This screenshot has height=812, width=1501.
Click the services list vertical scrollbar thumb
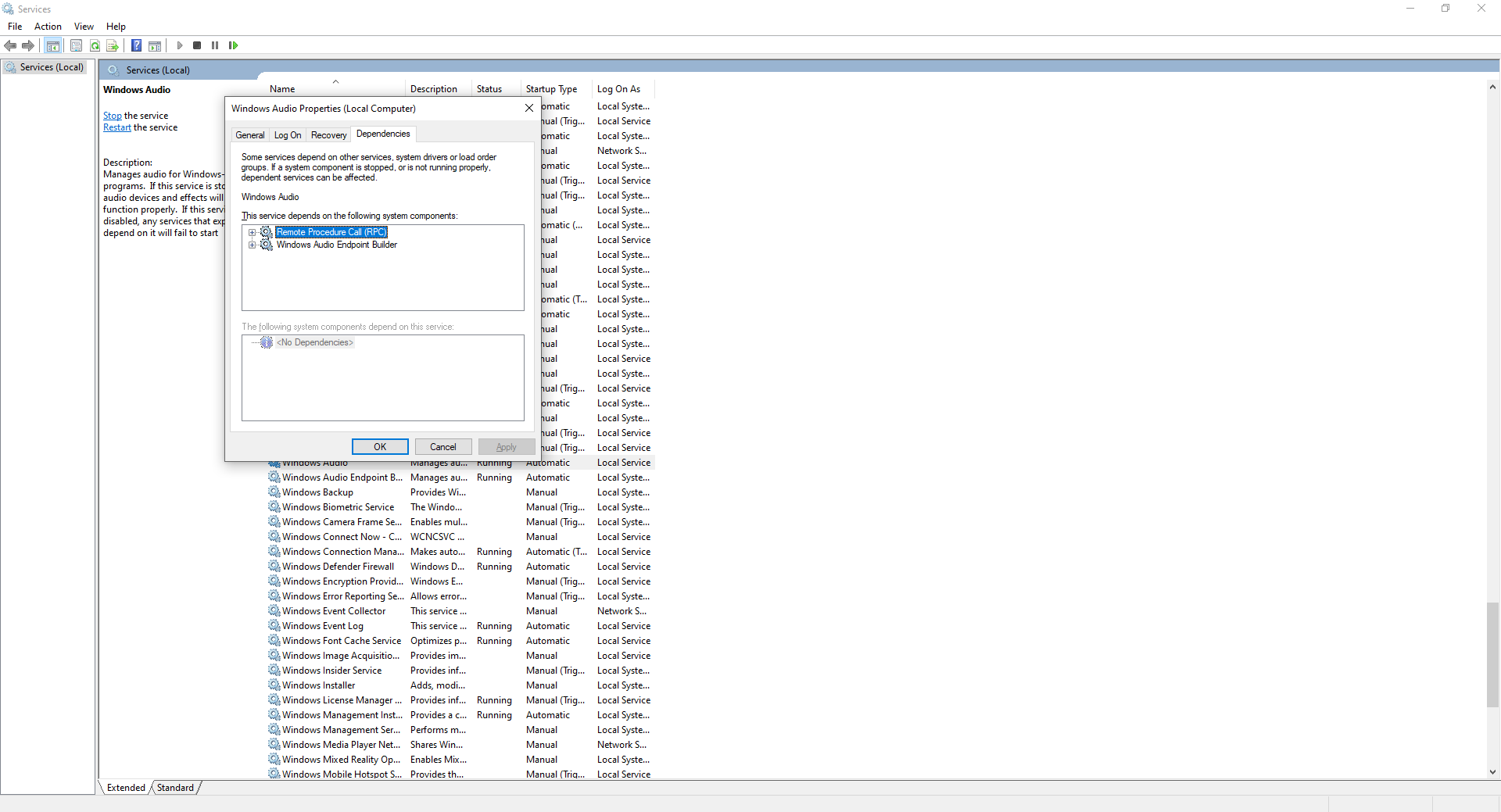click(x=1492, y=655)
